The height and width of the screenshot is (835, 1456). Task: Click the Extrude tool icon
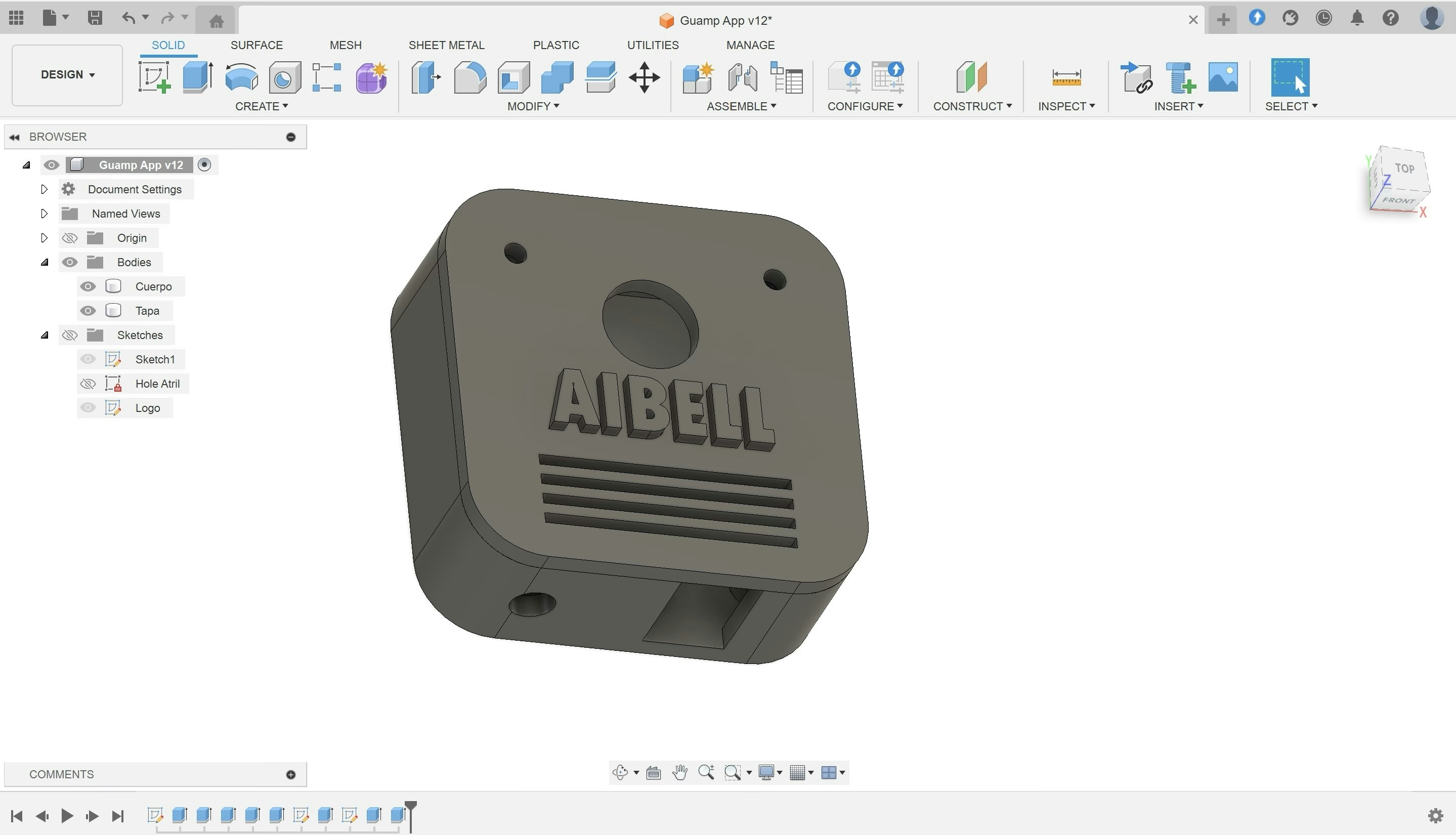(198, 77)
